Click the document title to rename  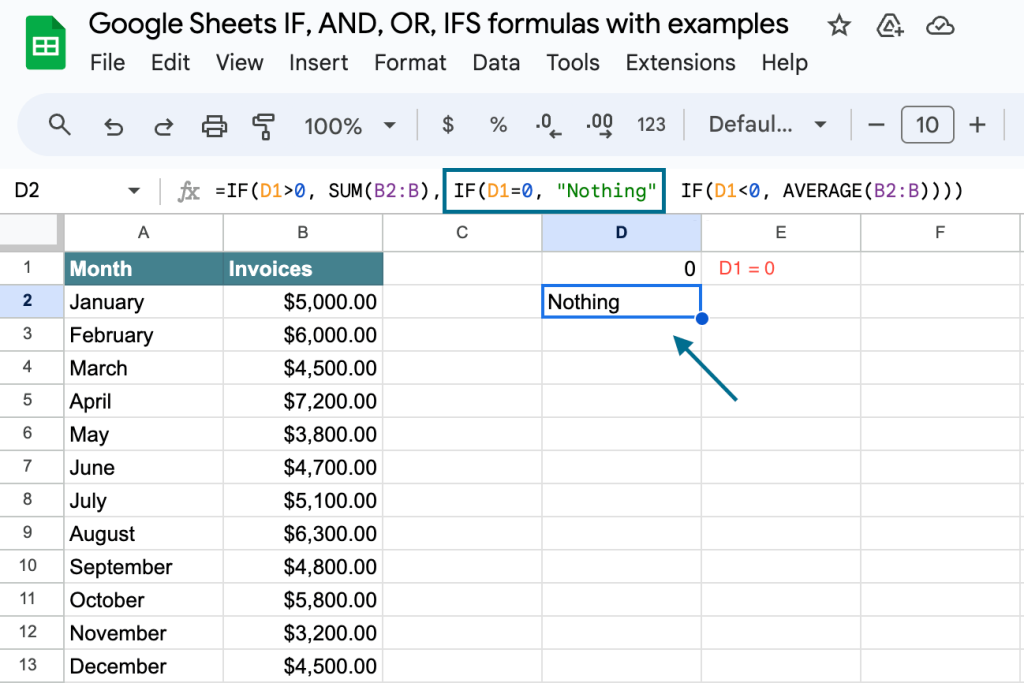click(438, 24)
